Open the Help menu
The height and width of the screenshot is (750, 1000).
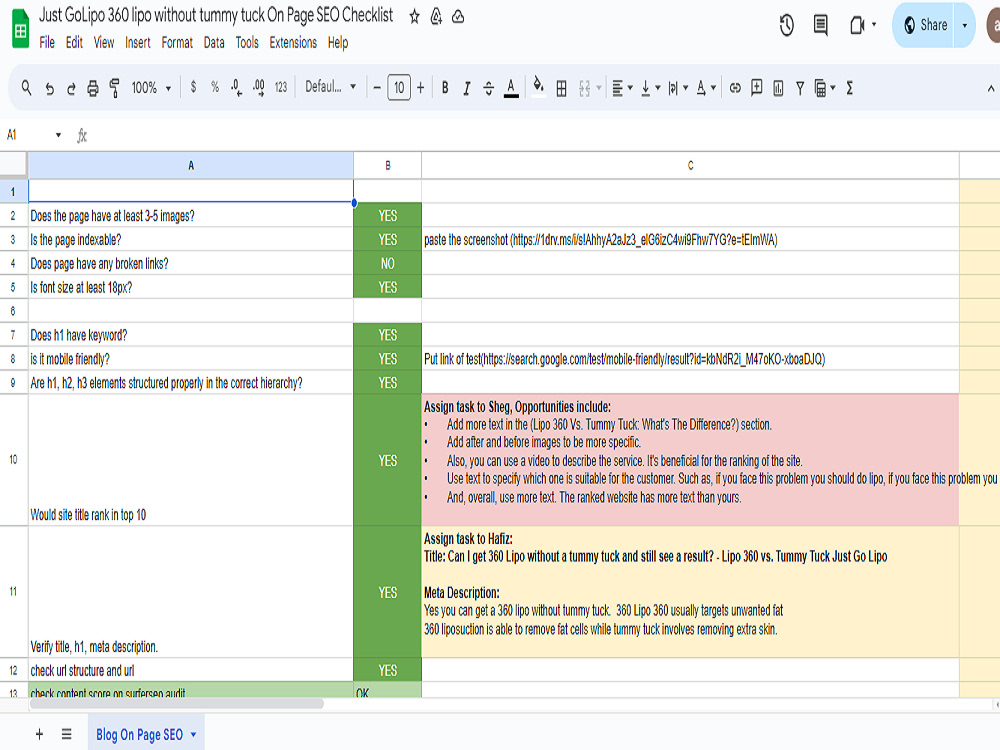pyautogui.click(x=338, y=43)
